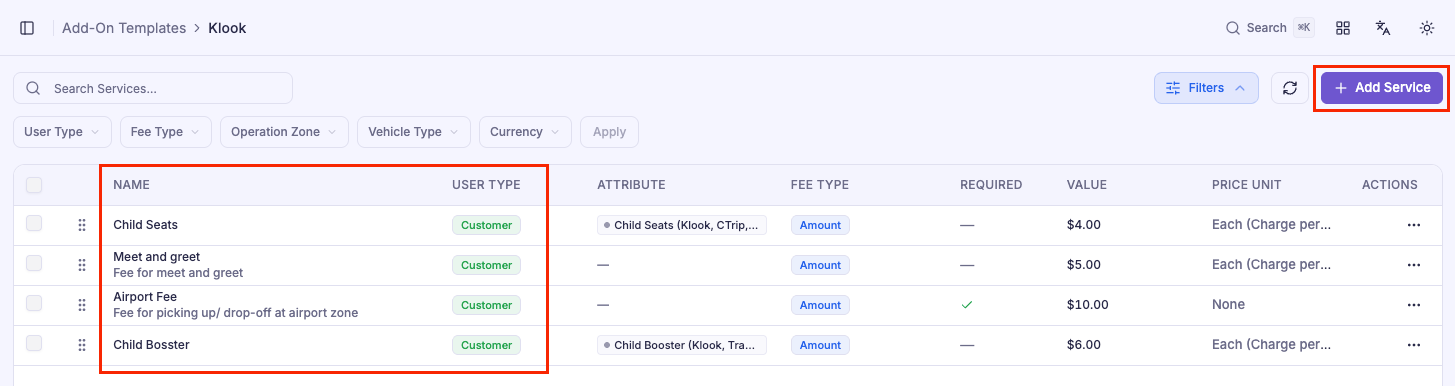
Task: Click the ATTRIBUTE column header
Action: click(631, 185)
